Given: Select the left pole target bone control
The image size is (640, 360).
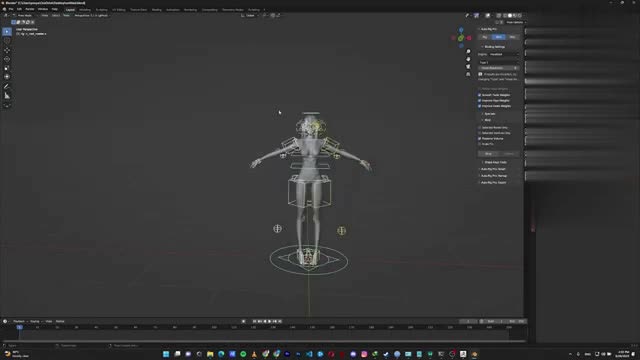Looking at the screenshot, I should (x=277, y=229).
